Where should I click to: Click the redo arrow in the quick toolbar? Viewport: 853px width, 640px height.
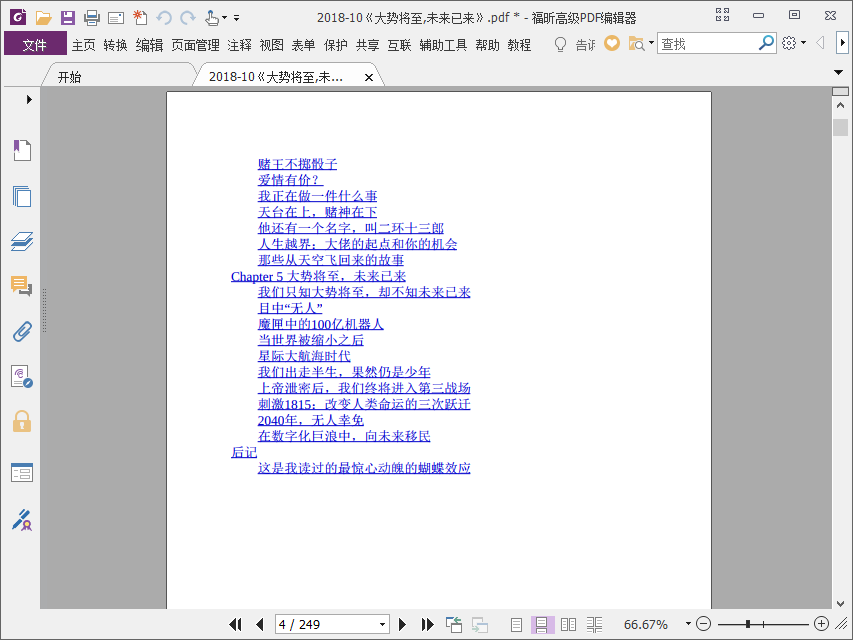(188, 18)
